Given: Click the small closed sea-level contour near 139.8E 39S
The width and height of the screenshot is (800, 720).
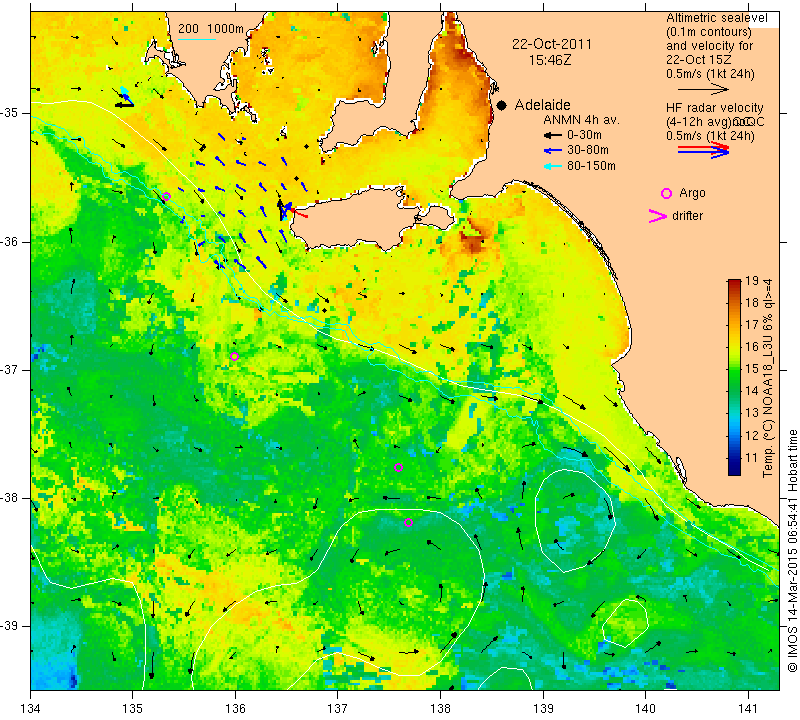Looking at the screenshot, I should (626, 622).
